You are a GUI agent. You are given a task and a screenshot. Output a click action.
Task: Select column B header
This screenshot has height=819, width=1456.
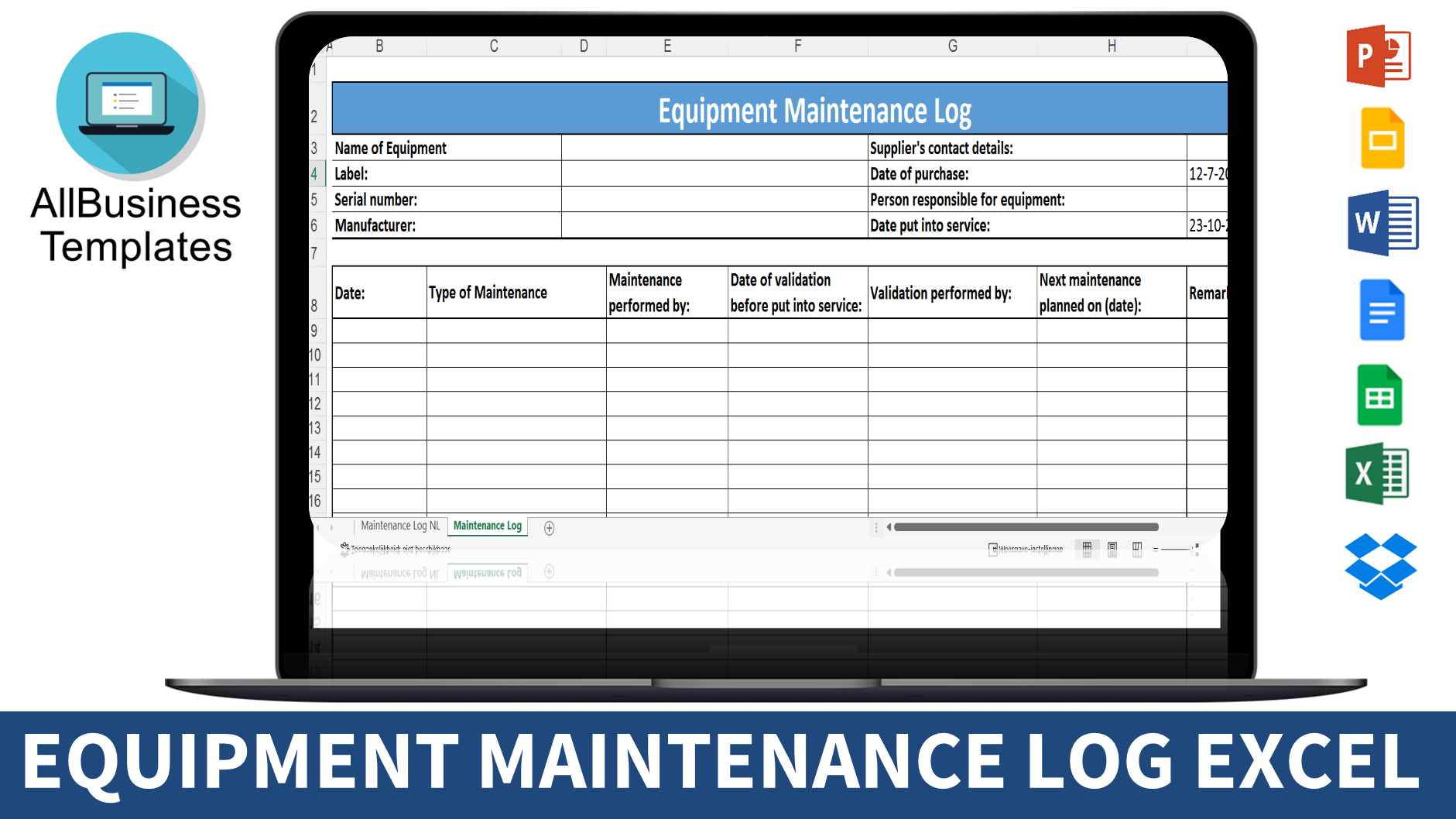(x=379, y=46)
